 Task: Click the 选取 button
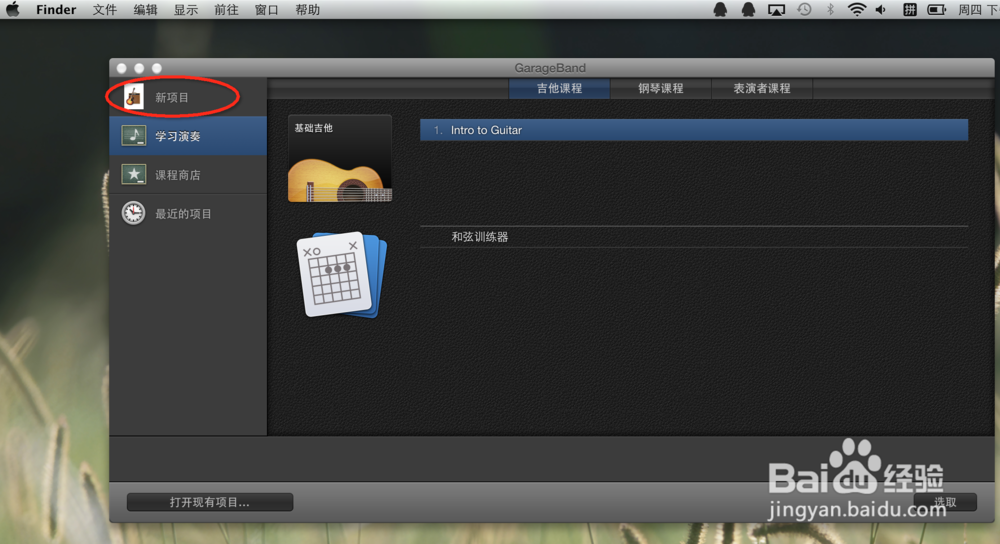coord(945,502)
